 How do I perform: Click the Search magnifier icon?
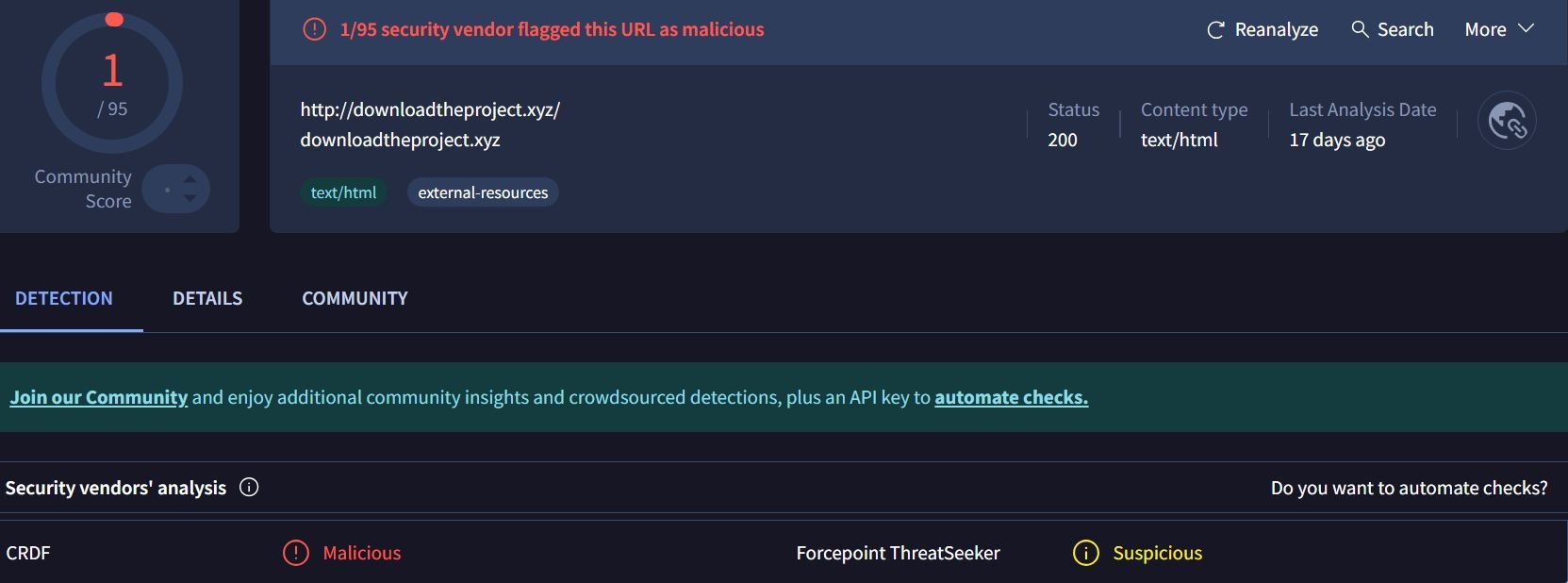pos(1360,29)
